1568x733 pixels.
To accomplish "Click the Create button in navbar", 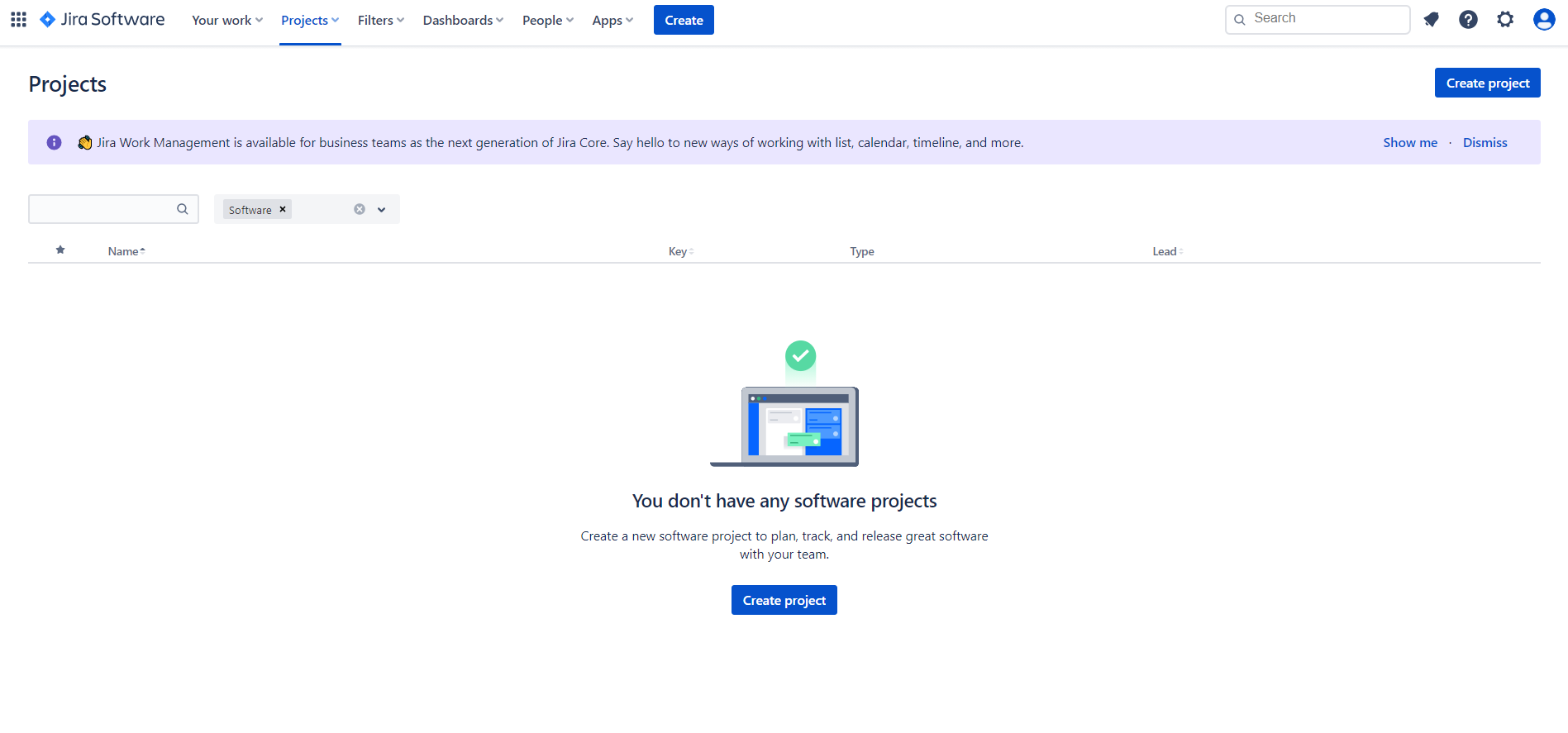I will [684, 20].
